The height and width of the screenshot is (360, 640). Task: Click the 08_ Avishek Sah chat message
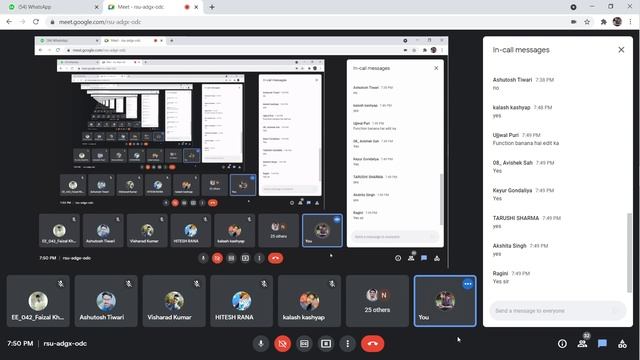(x=497, y=171)
